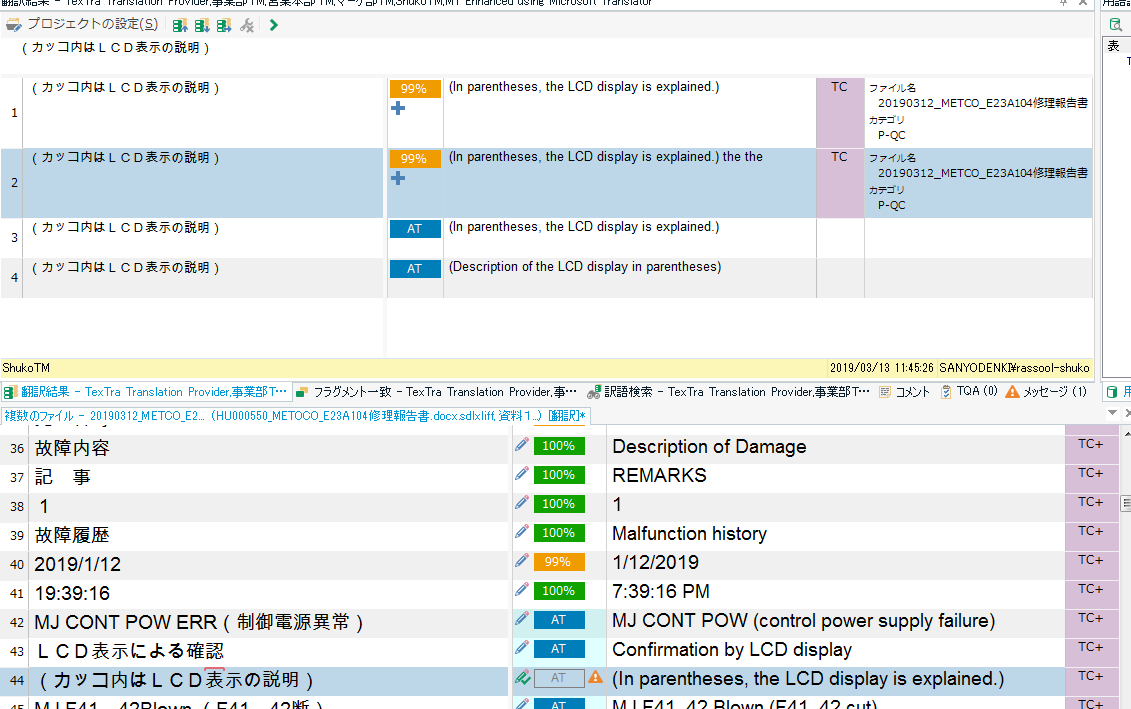Select the pencil edit icon on segment 42
Image resolution: width=1131 pixels, height=709 pixels.
520,618
